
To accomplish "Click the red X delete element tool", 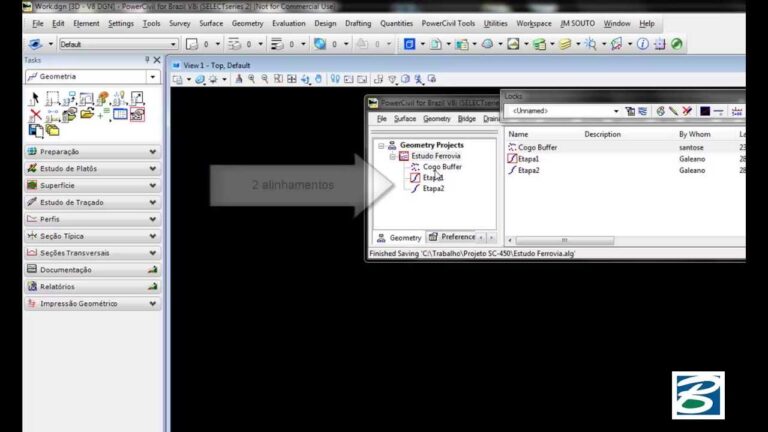I will pyautogui.click(x=35, y=115).
